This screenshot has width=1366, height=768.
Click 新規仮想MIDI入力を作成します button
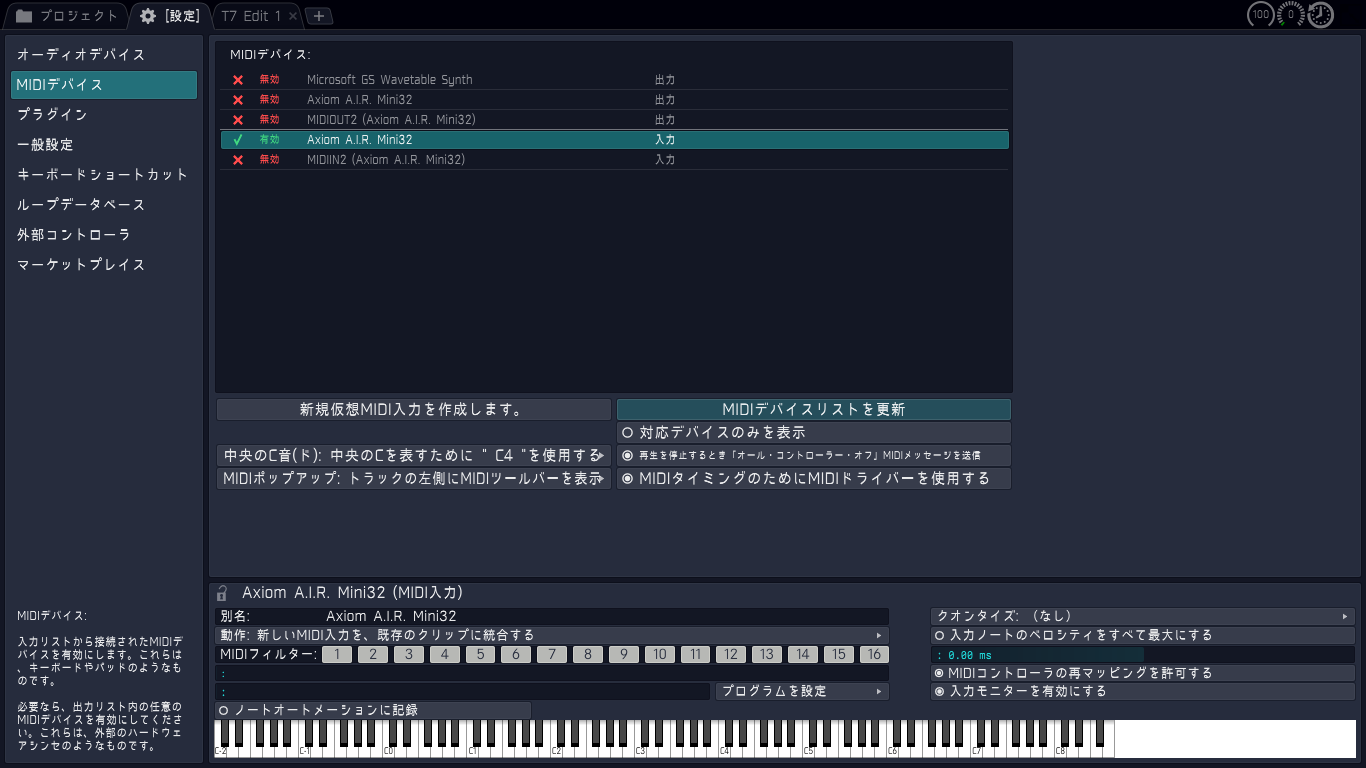tap(414, 410)
